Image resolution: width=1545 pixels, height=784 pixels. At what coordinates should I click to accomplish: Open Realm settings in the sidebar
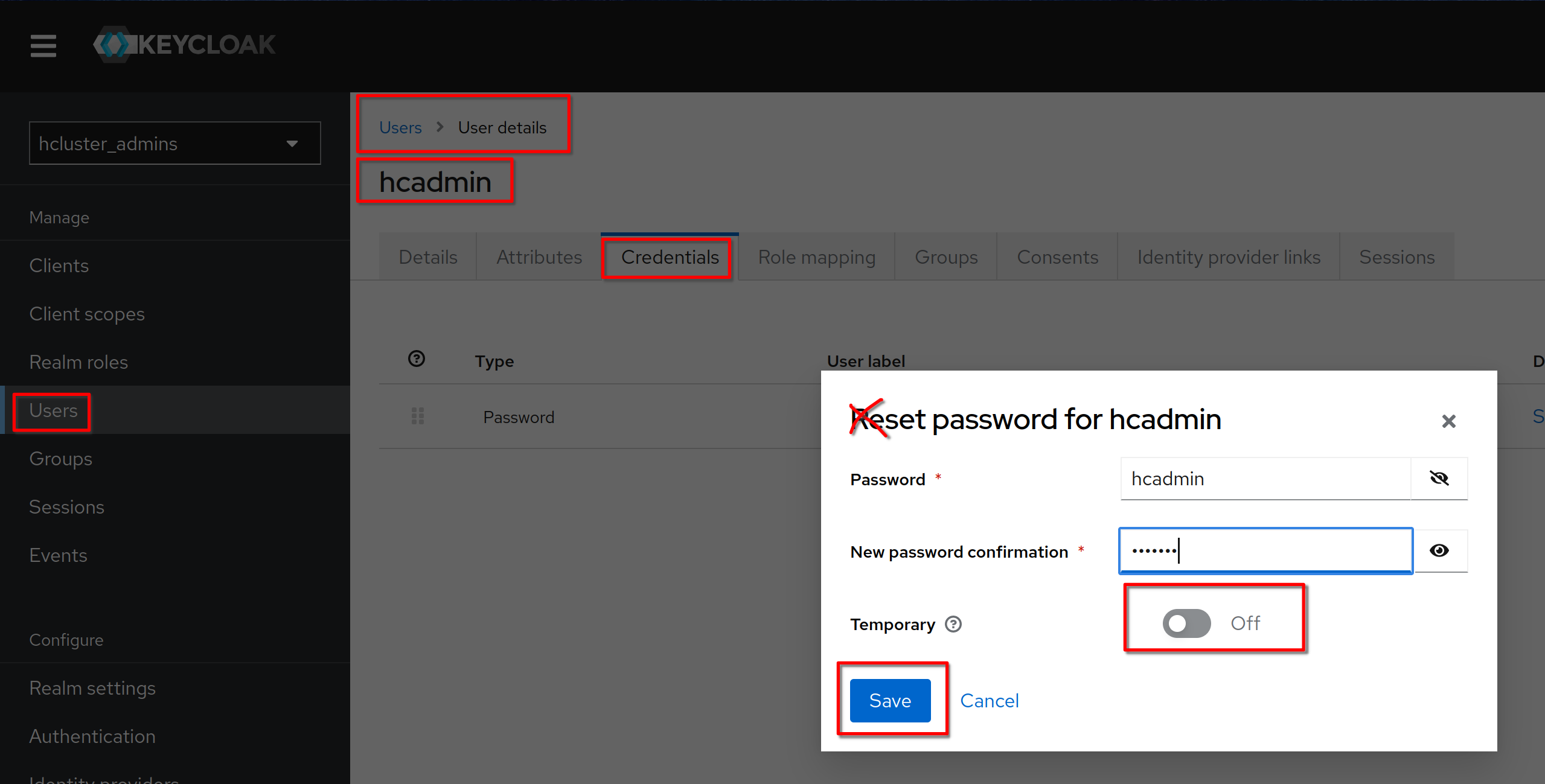(92, 688)
